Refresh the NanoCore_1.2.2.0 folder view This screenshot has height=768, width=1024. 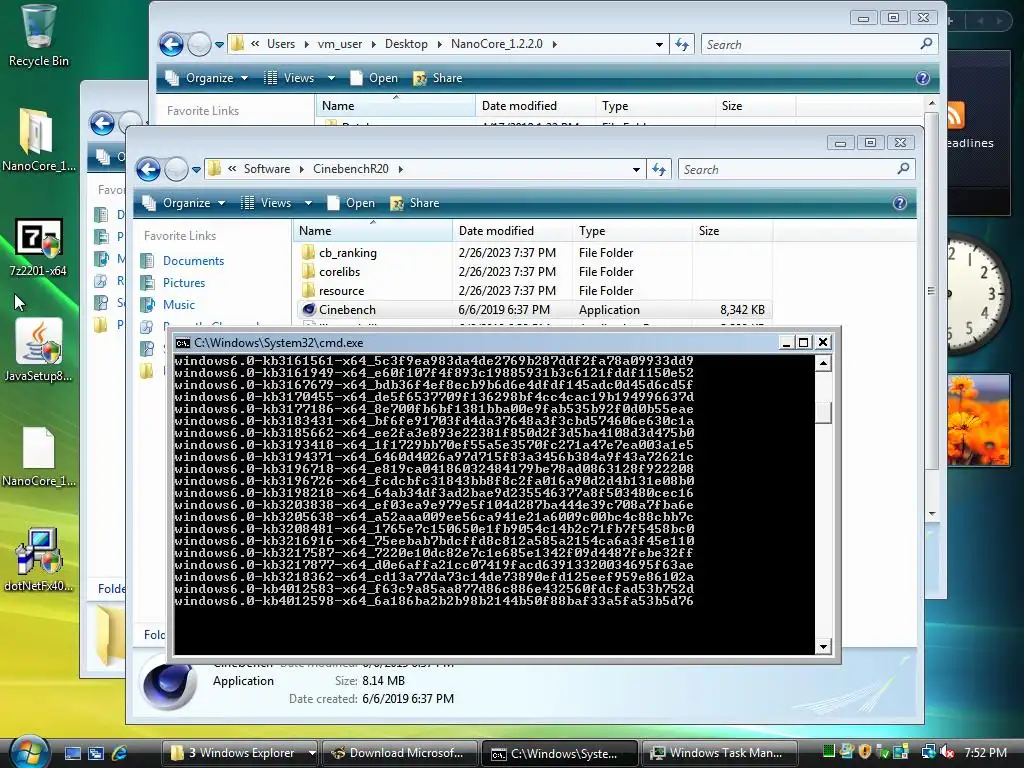click(682, 44)
